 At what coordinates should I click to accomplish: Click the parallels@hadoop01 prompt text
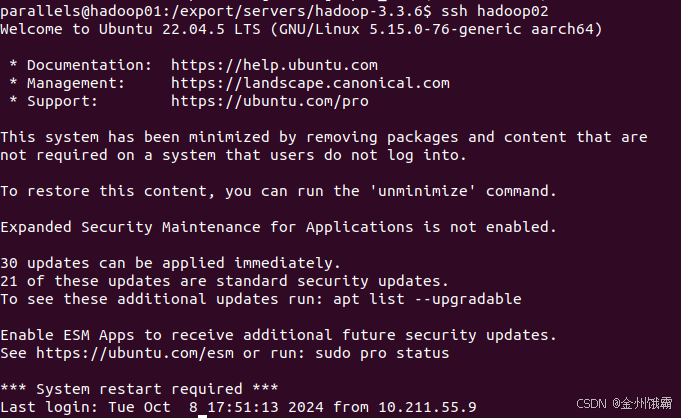pyautogui.click(x=85, y=11)
